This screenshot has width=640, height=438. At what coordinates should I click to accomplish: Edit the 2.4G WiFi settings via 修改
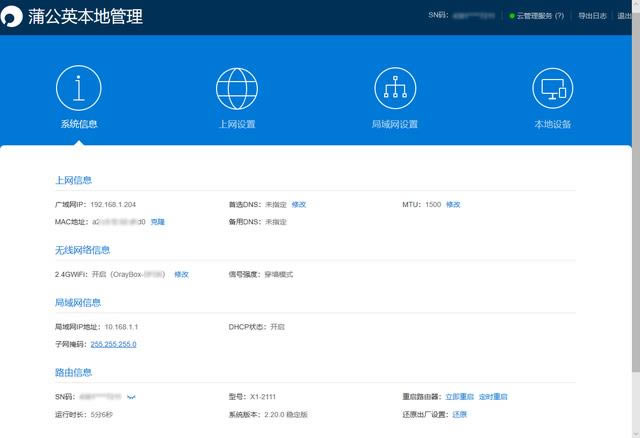click(x=181, y=274)
